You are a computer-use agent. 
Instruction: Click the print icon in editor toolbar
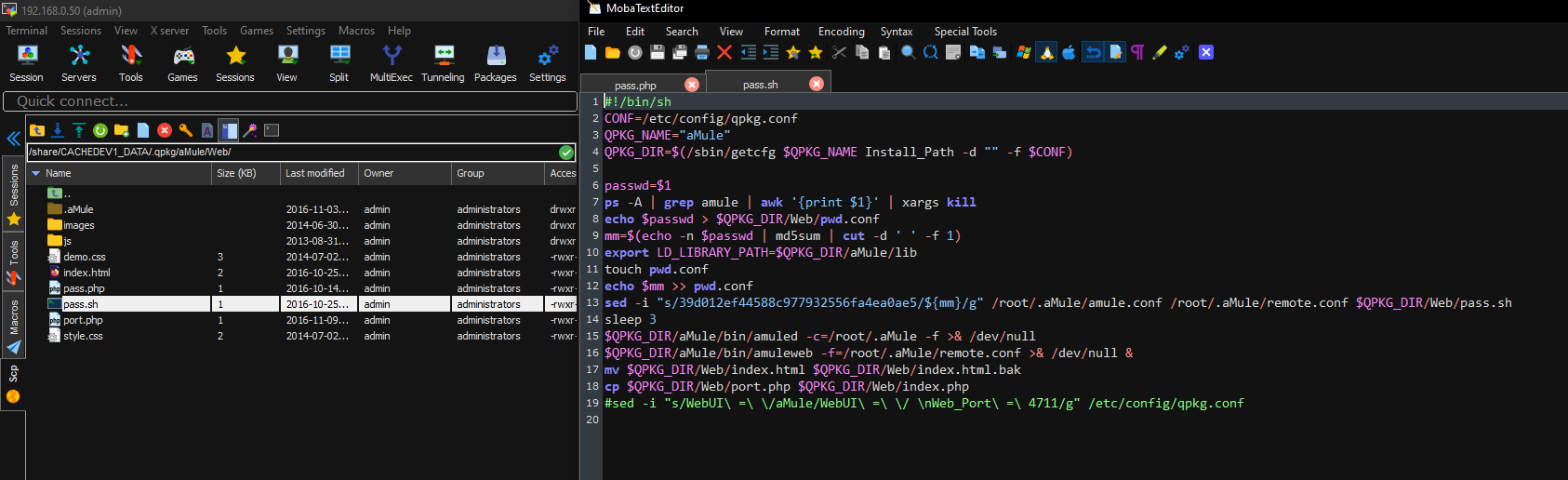tap(702, 53)
